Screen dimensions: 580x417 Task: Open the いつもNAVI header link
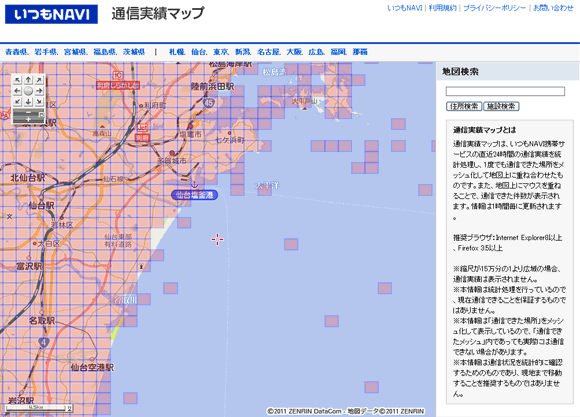405,8
